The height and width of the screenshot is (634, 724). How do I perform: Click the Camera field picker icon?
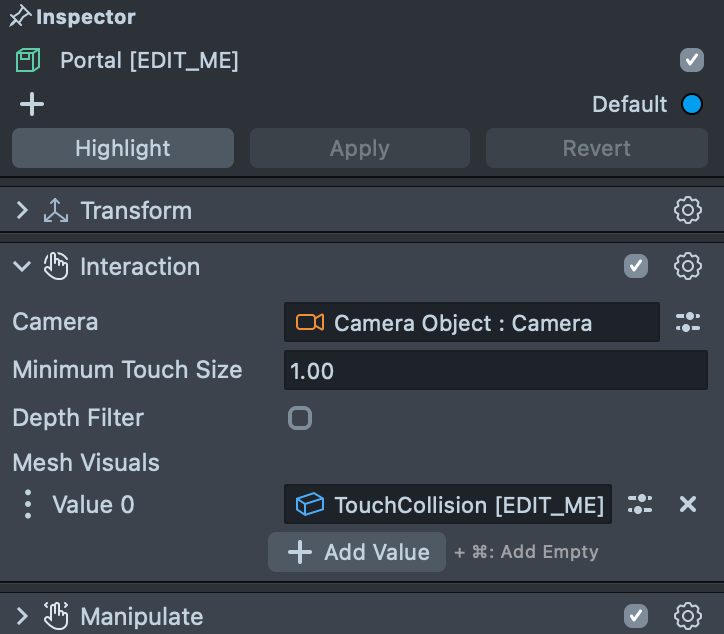pyautogui.click(x=687, y=322)
